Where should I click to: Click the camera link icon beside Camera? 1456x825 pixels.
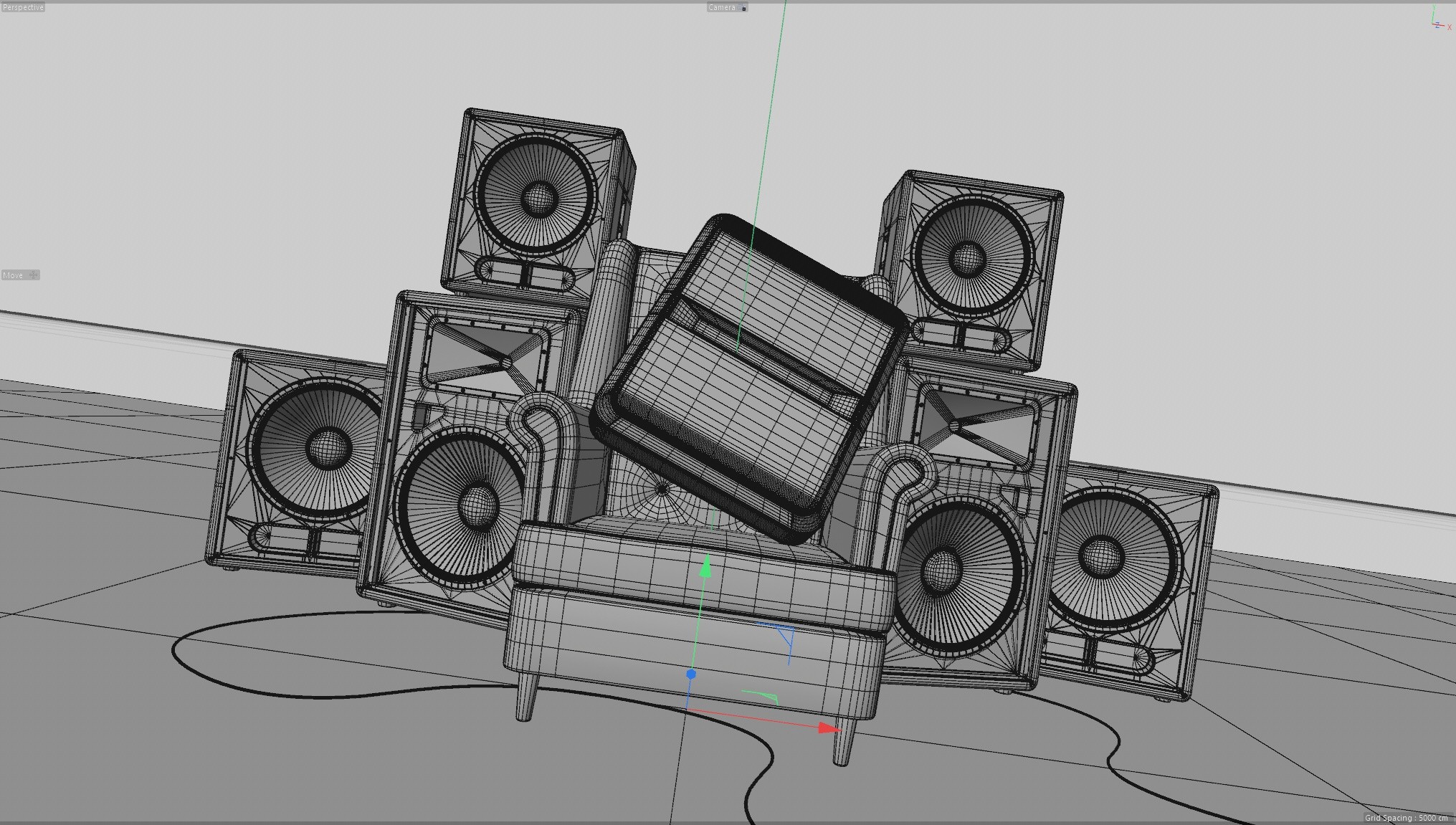(743, 8)
